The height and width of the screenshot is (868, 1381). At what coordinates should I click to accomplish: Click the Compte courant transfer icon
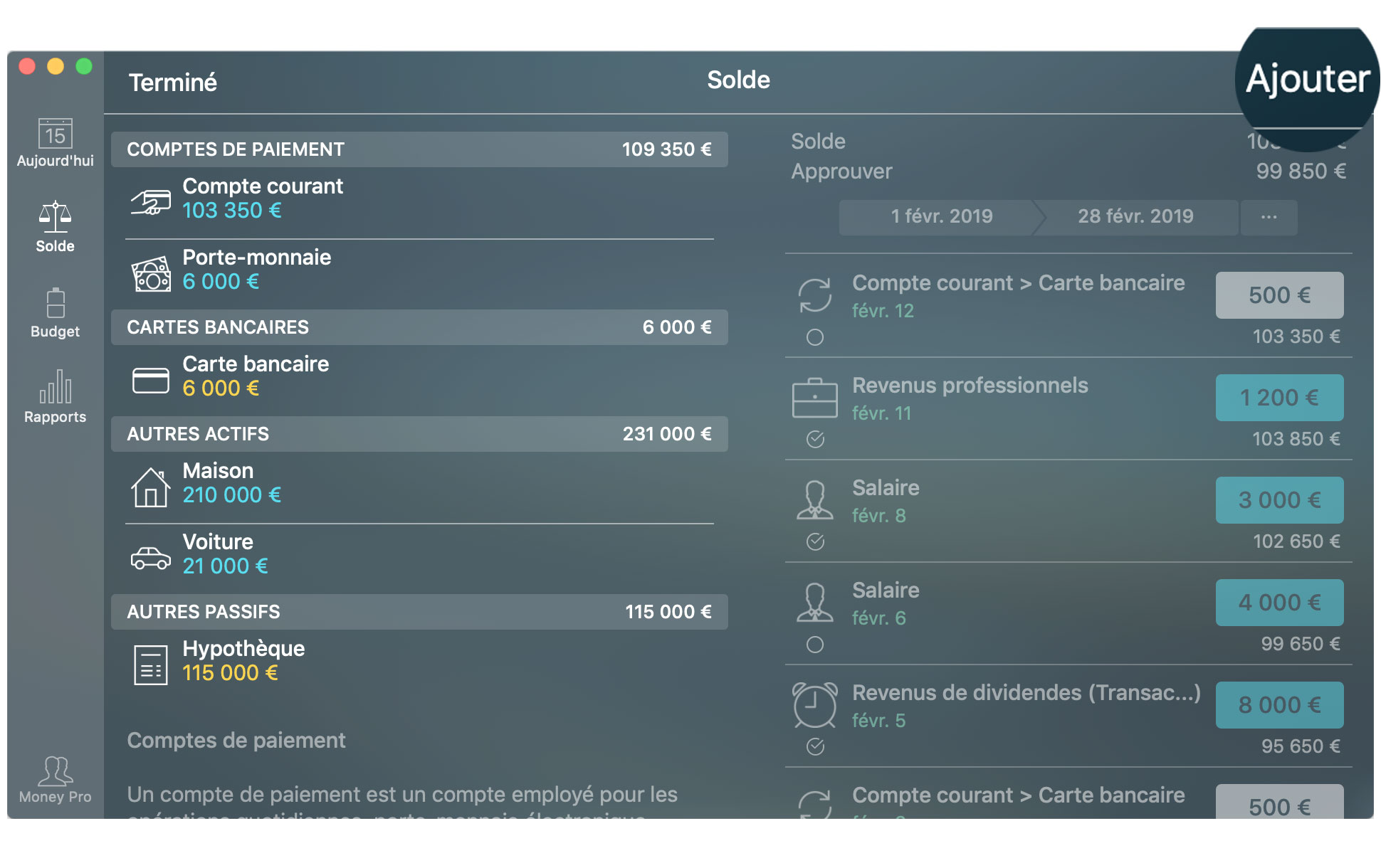click(815, 295)
